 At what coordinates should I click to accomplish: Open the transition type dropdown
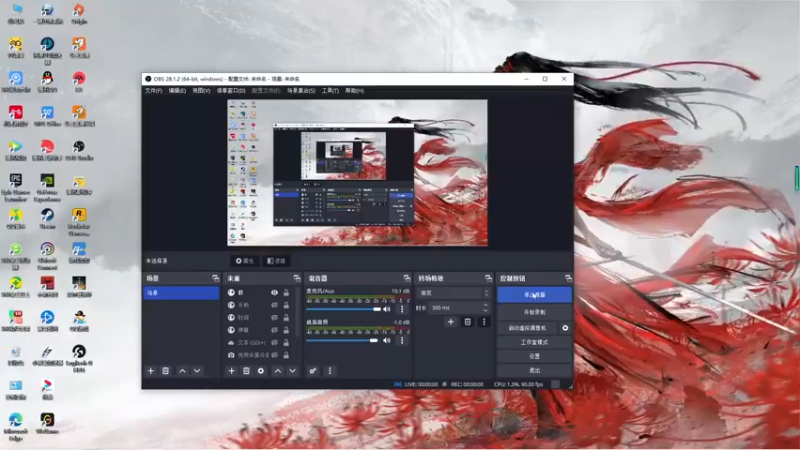pyautogui.click(x=454, y=293)
